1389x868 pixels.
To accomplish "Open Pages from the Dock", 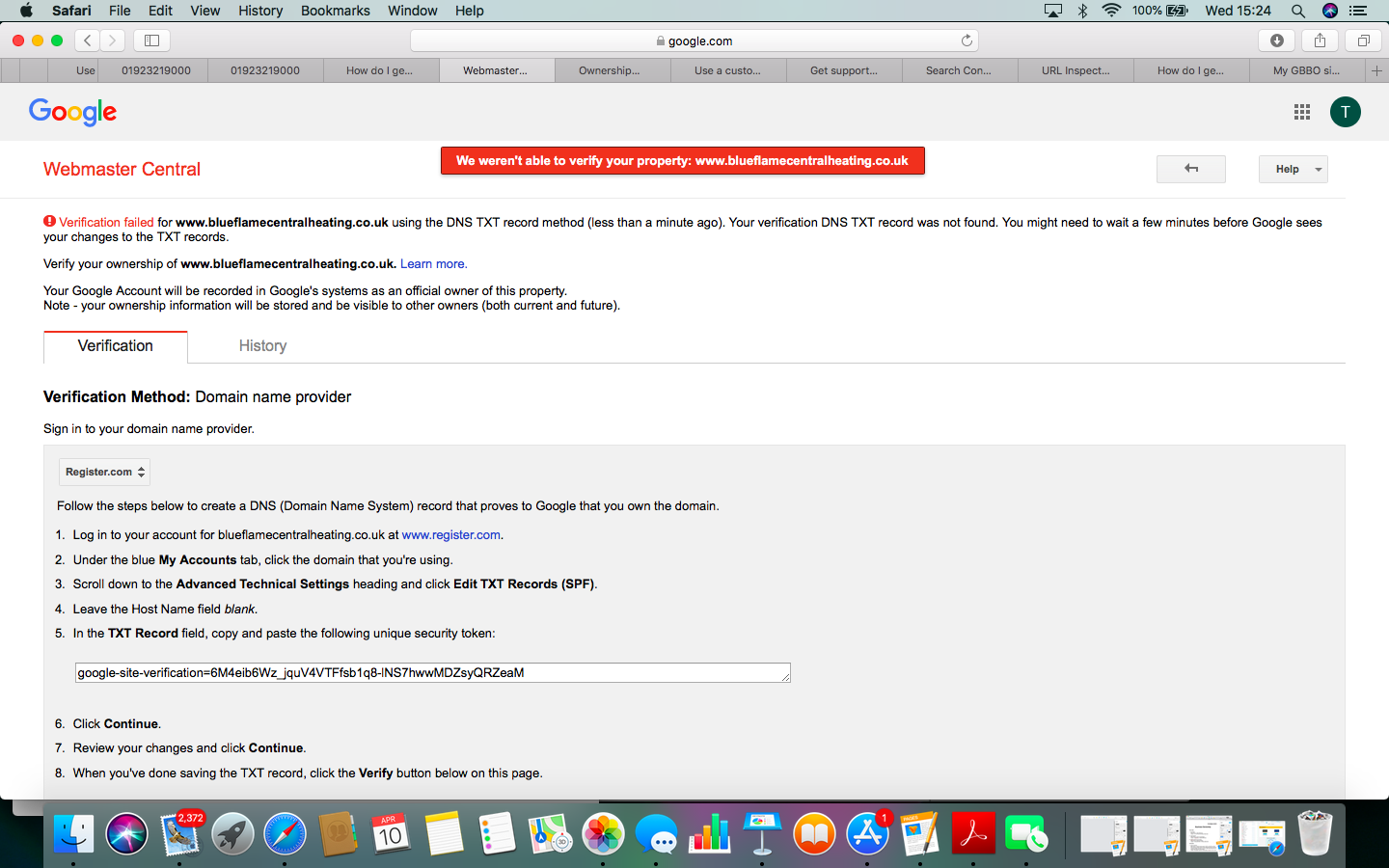I will [x=920, y=833].
